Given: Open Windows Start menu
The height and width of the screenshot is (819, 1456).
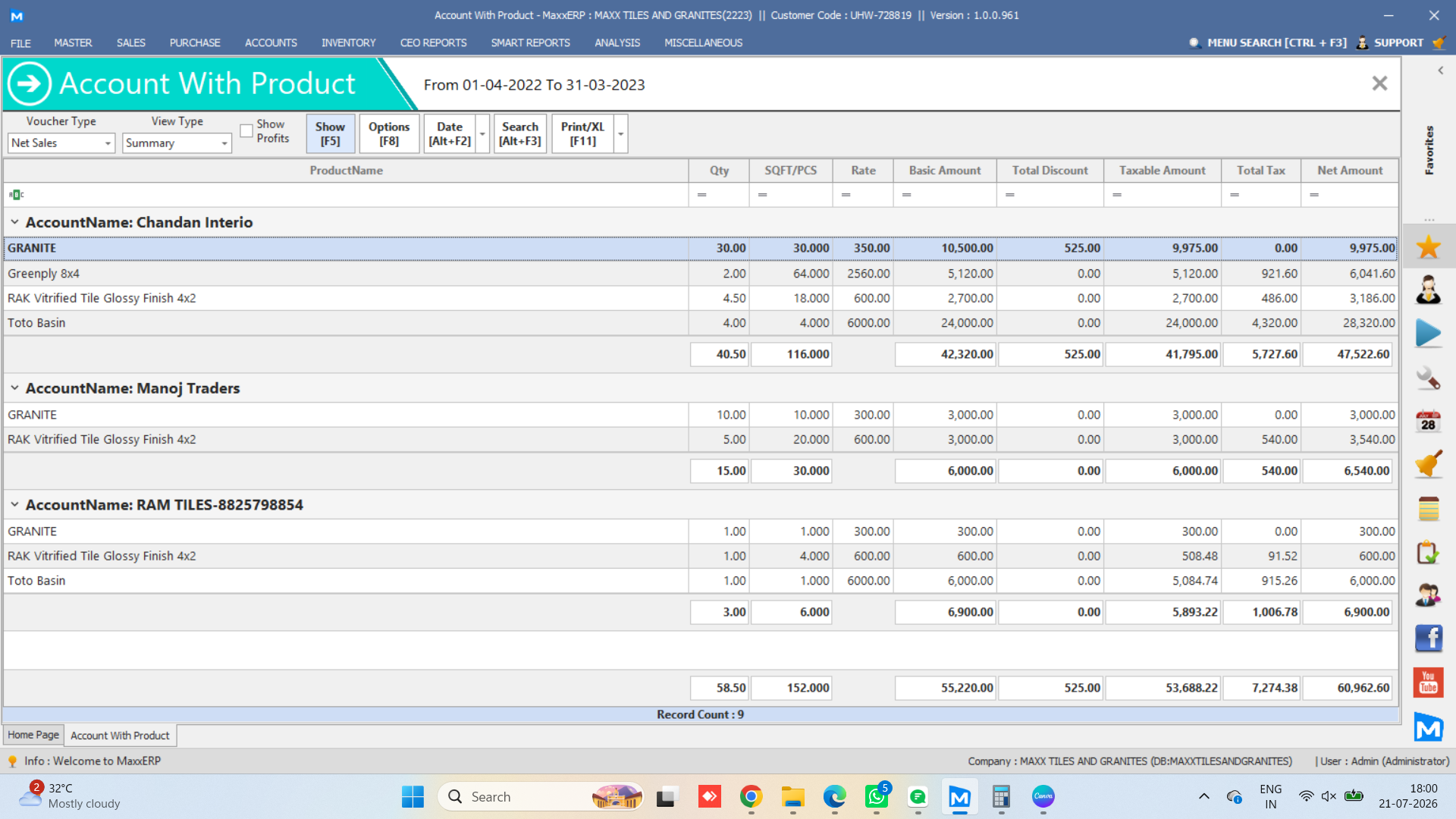Looking at the screenshot, I should [x=413, y=796].
